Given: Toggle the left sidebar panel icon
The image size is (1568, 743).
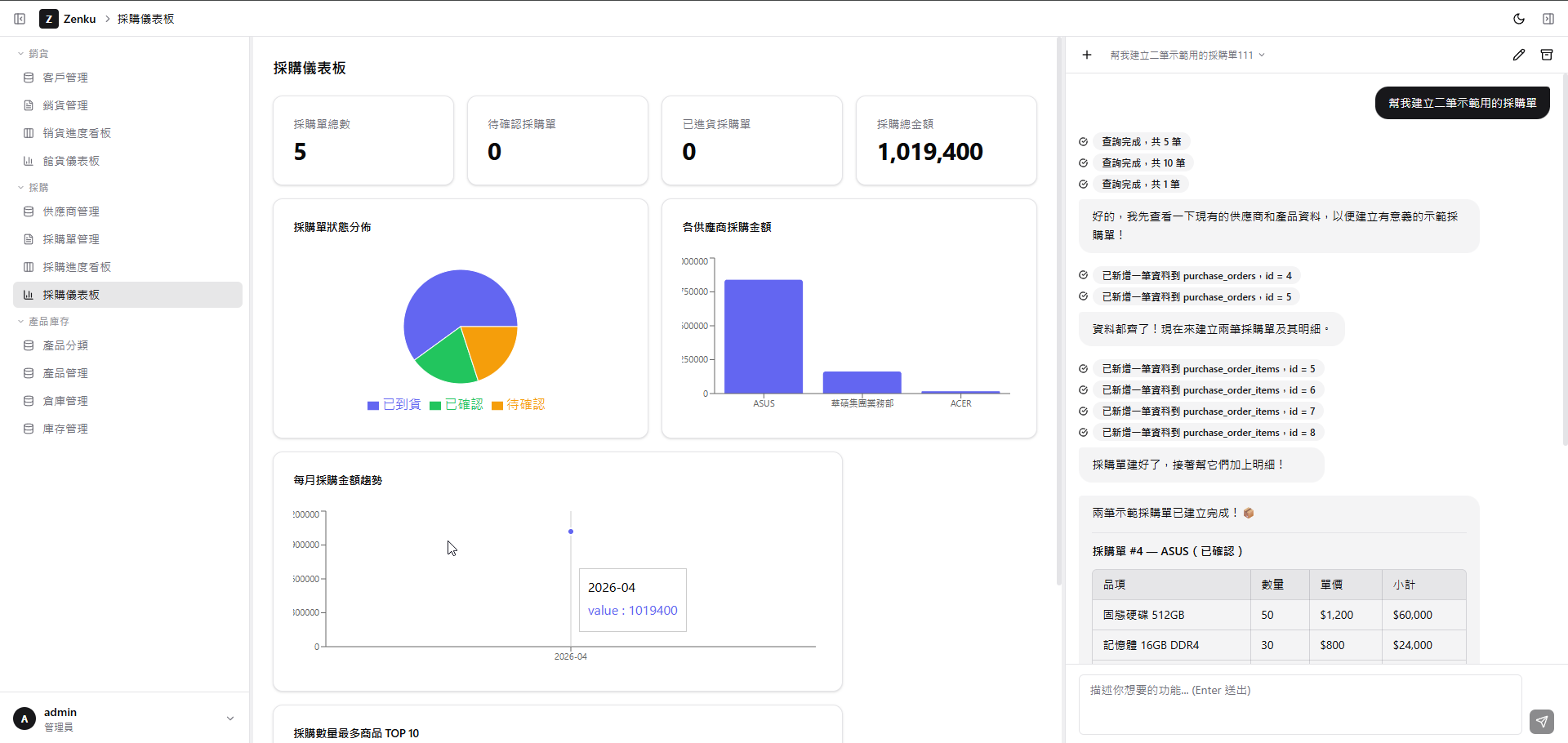Looking at the screenshot, I should tap(20, 19).
